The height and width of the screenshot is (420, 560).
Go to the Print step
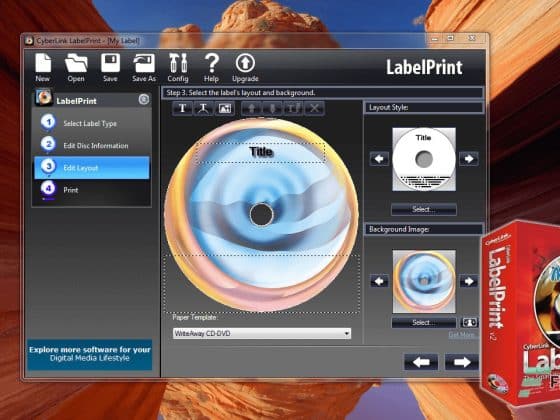(x=91, y=190)
